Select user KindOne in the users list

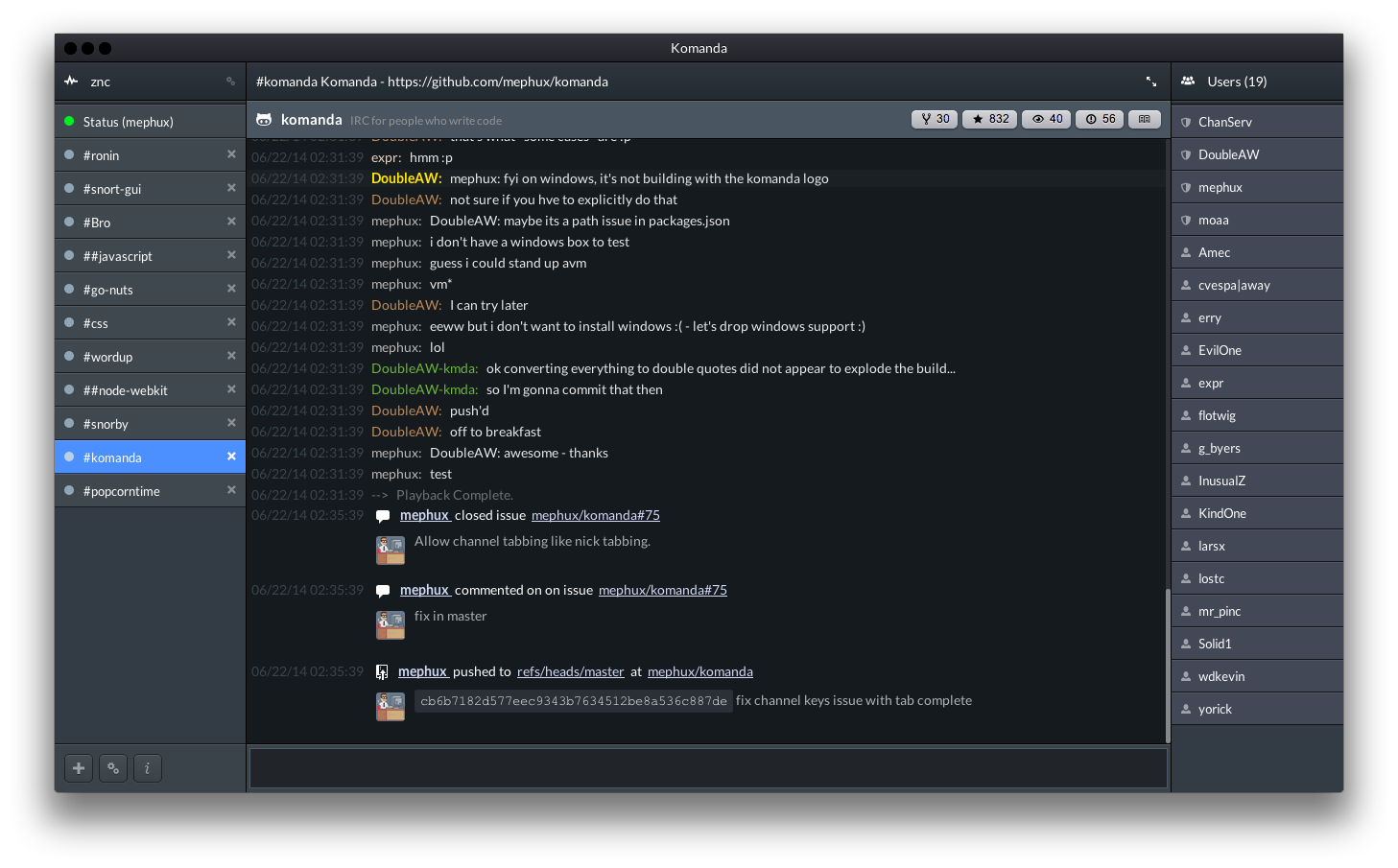click(1257, 513)
